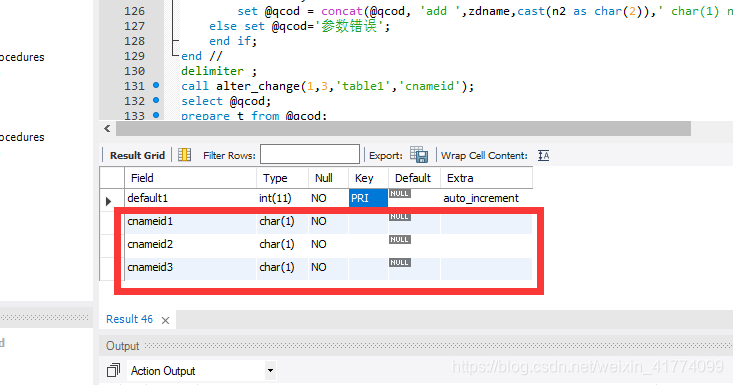Select the cnameid1 field cell
This screenshot has width=733, height=385.
(x=190, y=221)
